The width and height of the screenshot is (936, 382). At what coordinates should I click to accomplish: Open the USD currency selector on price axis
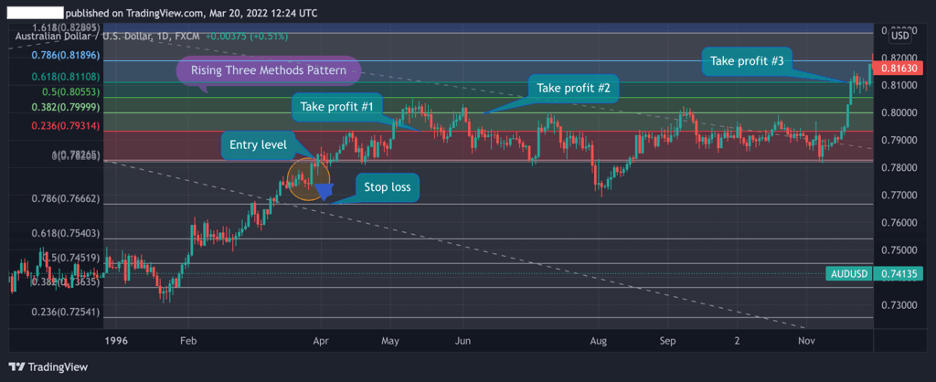(900, 36)
